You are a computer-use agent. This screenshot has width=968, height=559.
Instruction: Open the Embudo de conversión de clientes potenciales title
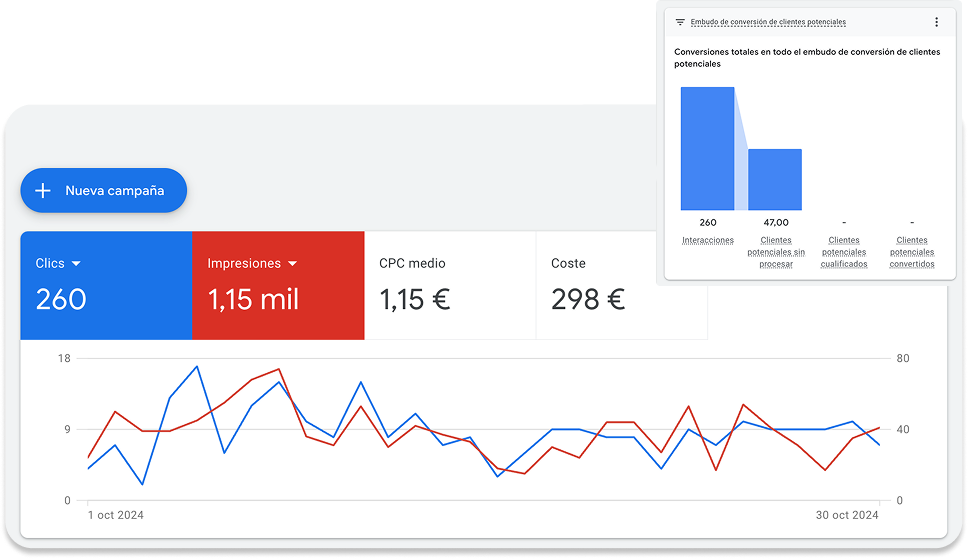click(767, 22)
